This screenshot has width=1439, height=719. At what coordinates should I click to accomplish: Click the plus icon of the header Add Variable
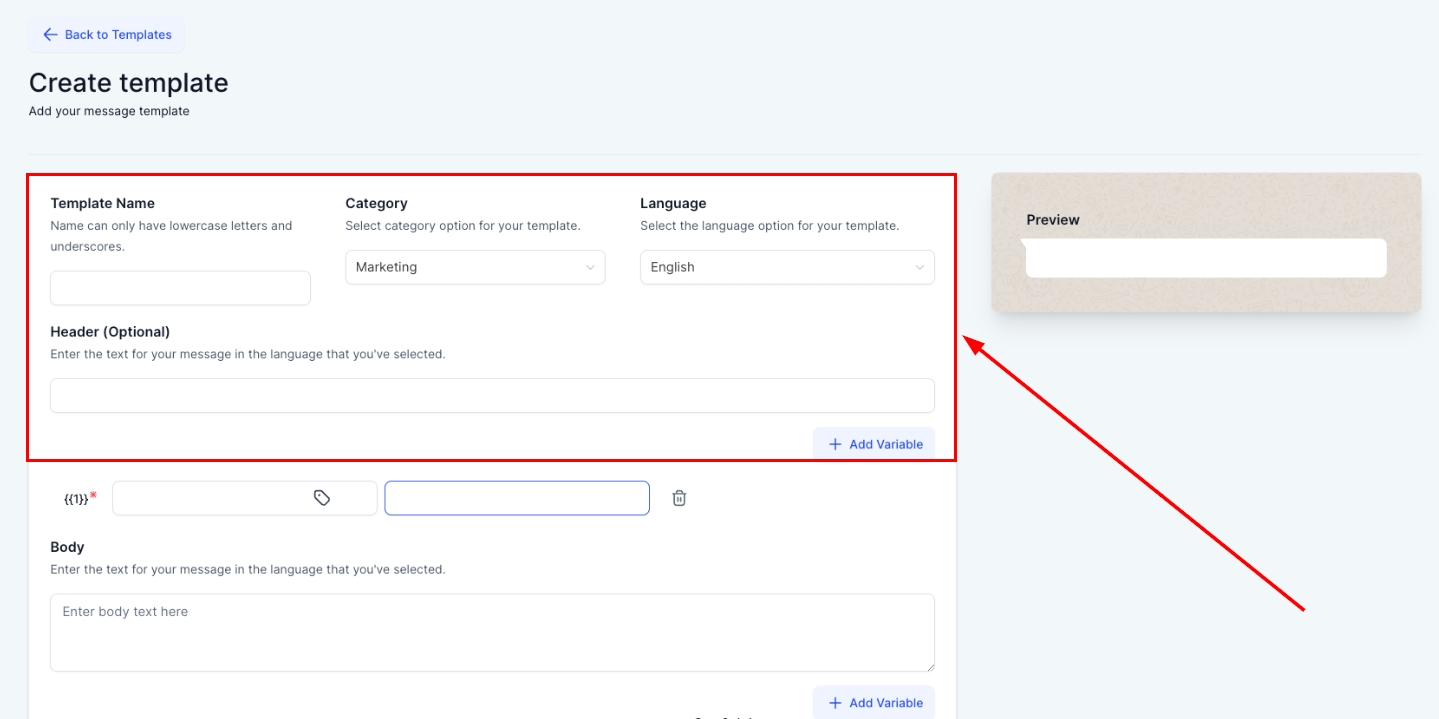pyautogui.click(x=835, y=445)
